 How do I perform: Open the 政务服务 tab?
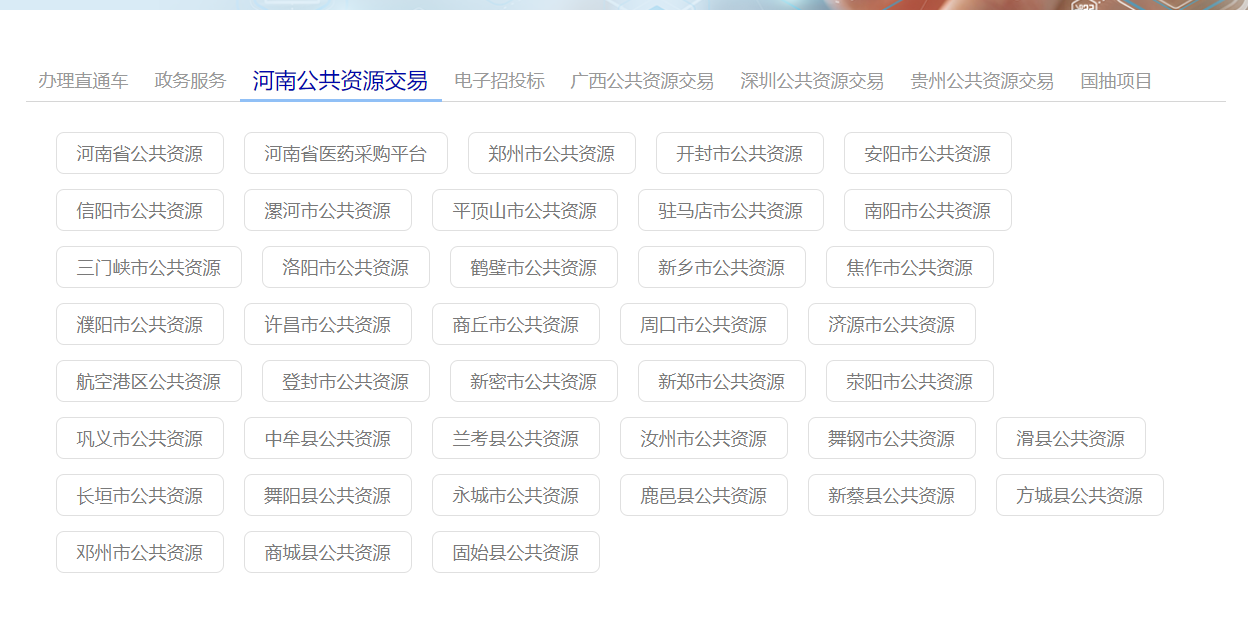(190, 81)
